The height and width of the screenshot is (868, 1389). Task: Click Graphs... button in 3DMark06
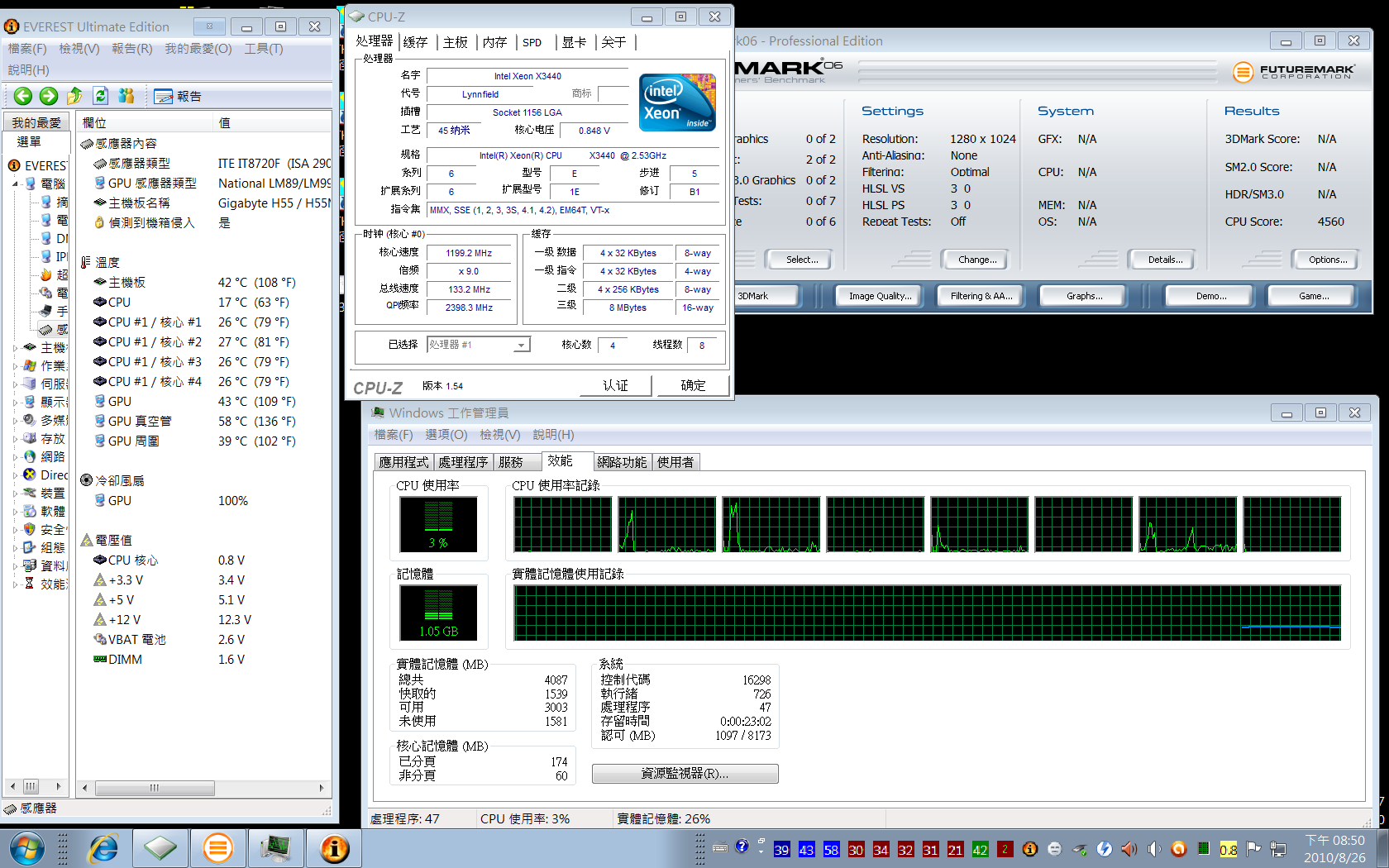click(x=1084, y=296)
